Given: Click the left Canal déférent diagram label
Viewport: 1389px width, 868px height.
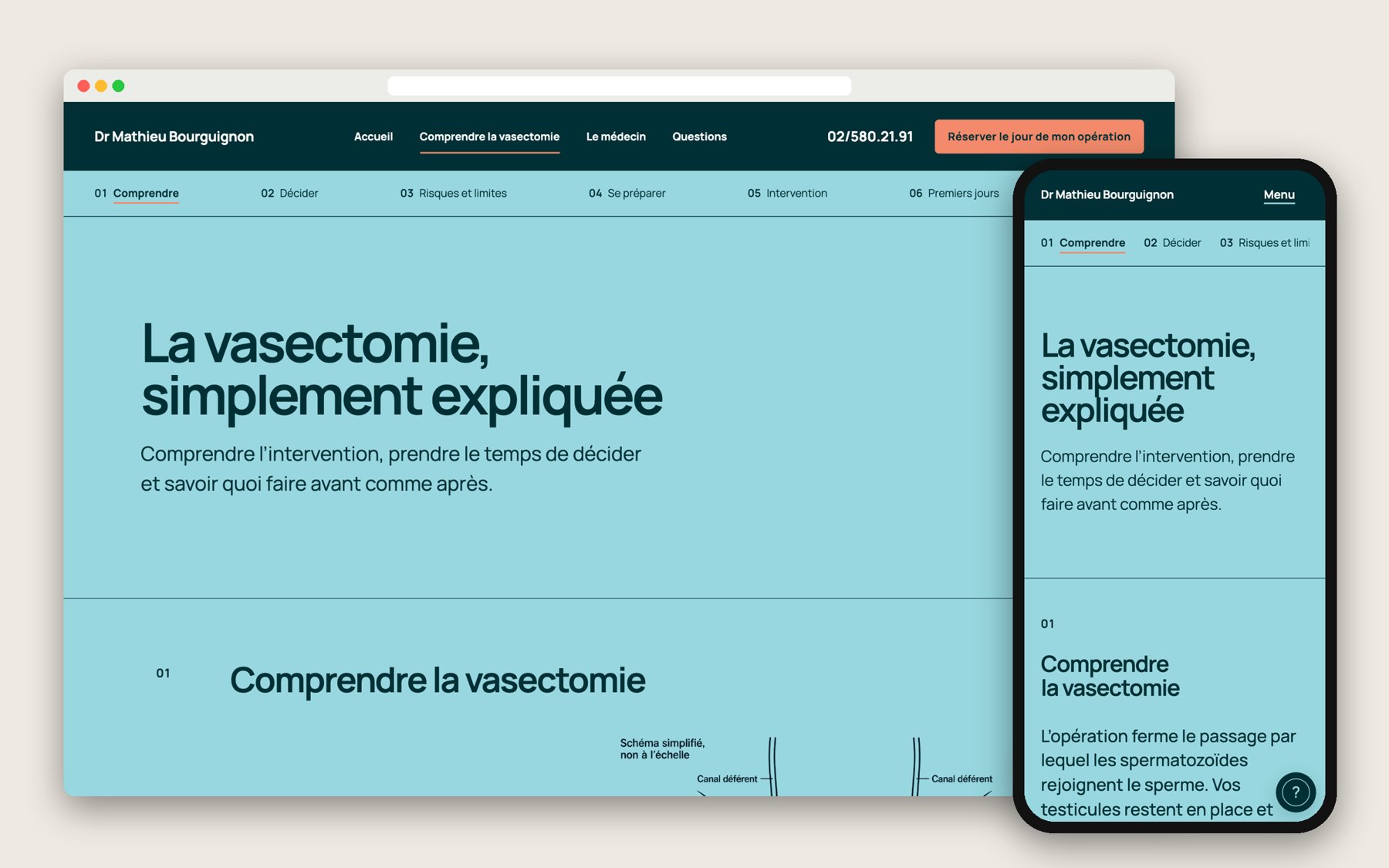Looking at the screenshot, I should point(727,778).
